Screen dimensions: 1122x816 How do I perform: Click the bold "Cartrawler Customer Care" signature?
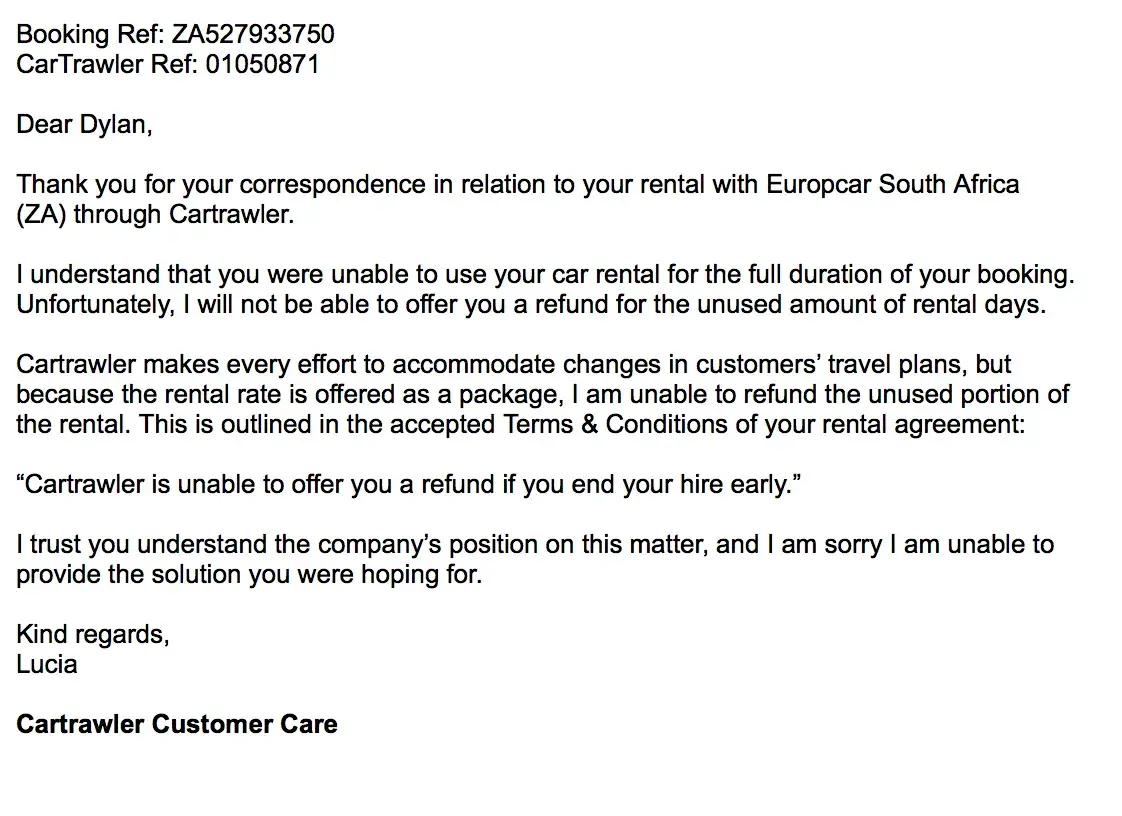pos(176,724)
